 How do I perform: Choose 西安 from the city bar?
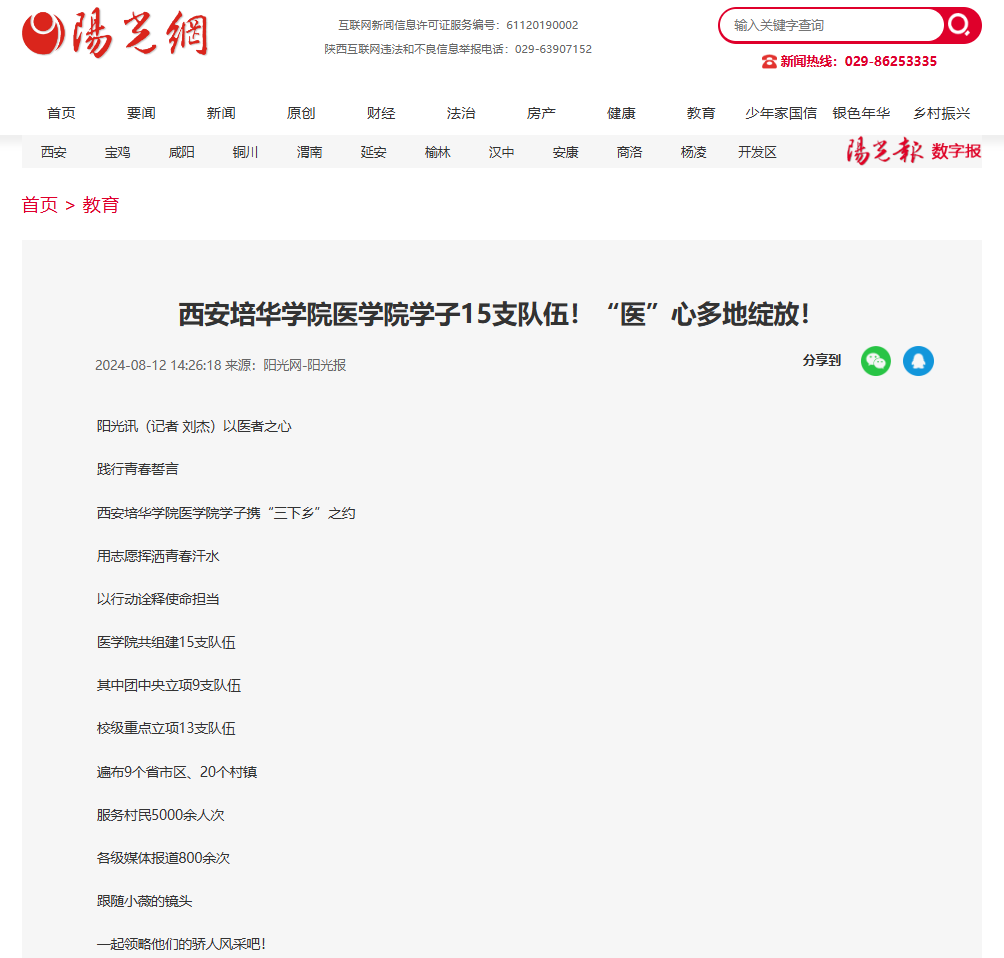54,152
